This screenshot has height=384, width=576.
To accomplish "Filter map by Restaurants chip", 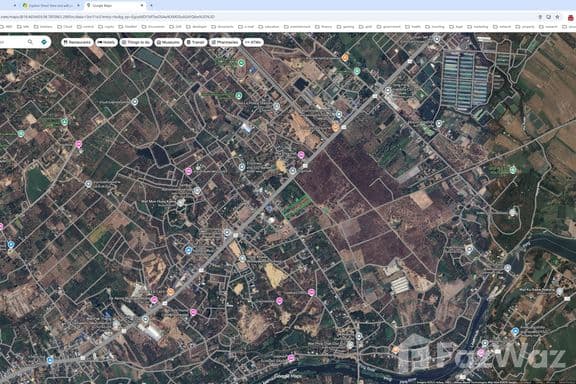I will click(77, 42).
